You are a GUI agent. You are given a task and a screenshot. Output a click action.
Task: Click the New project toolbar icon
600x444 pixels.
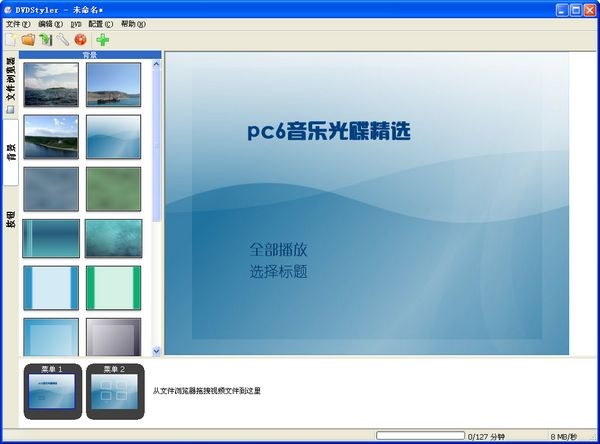(11, 40)
